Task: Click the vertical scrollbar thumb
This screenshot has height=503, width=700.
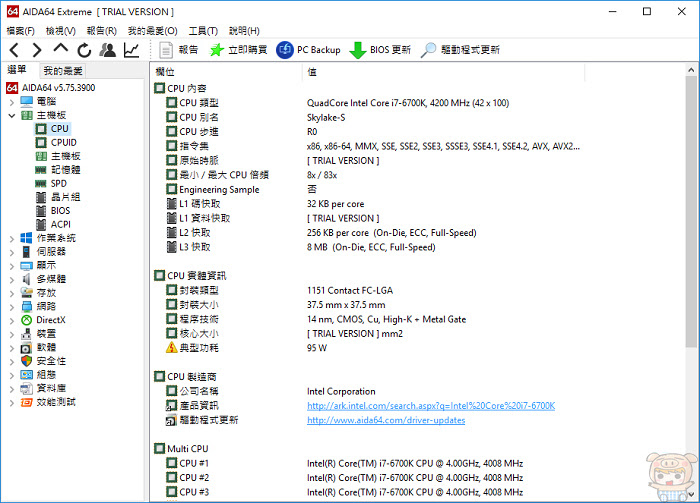Action: (691, 212)
